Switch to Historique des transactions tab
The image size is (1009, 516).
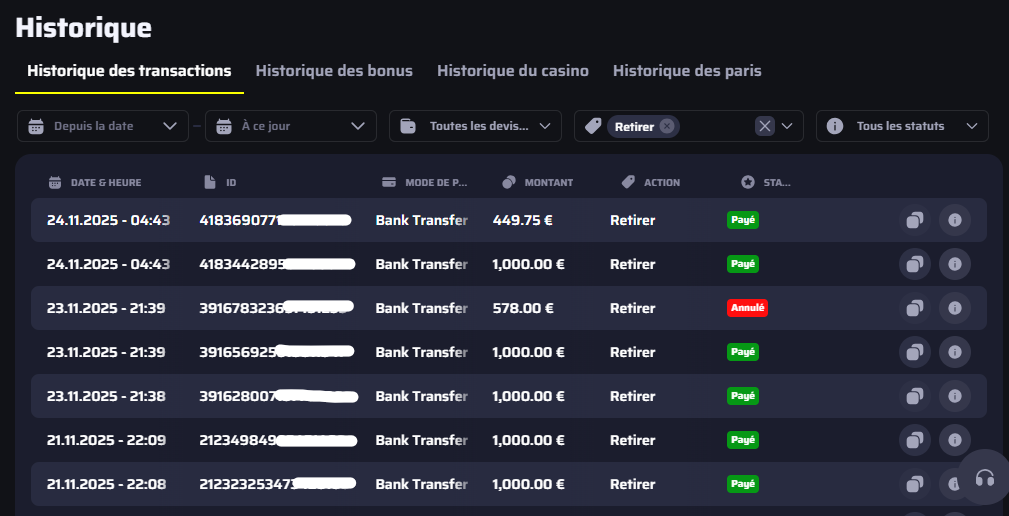129,71
